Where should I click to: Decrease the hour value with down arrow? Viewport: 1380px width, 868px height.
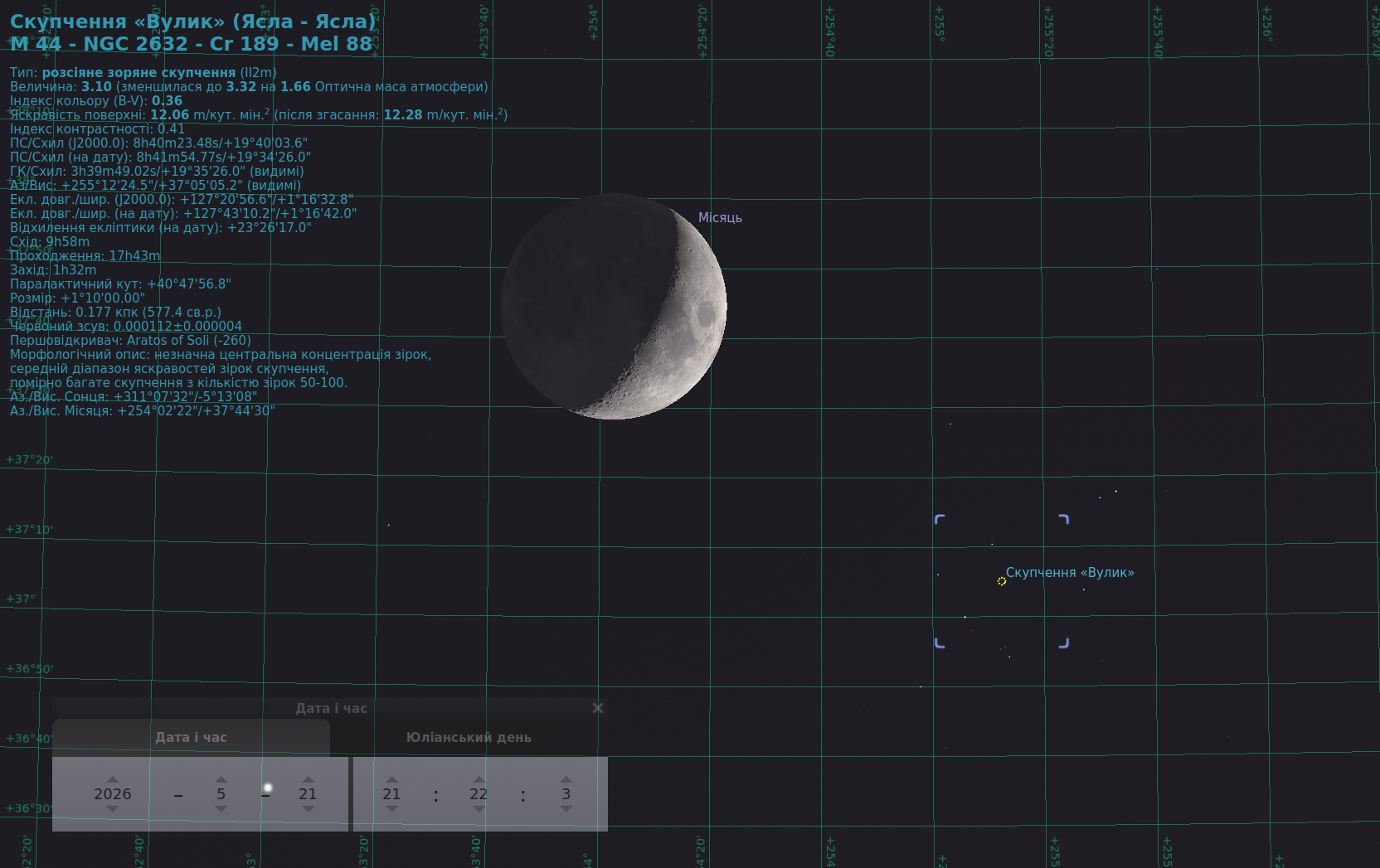point(391,809)
